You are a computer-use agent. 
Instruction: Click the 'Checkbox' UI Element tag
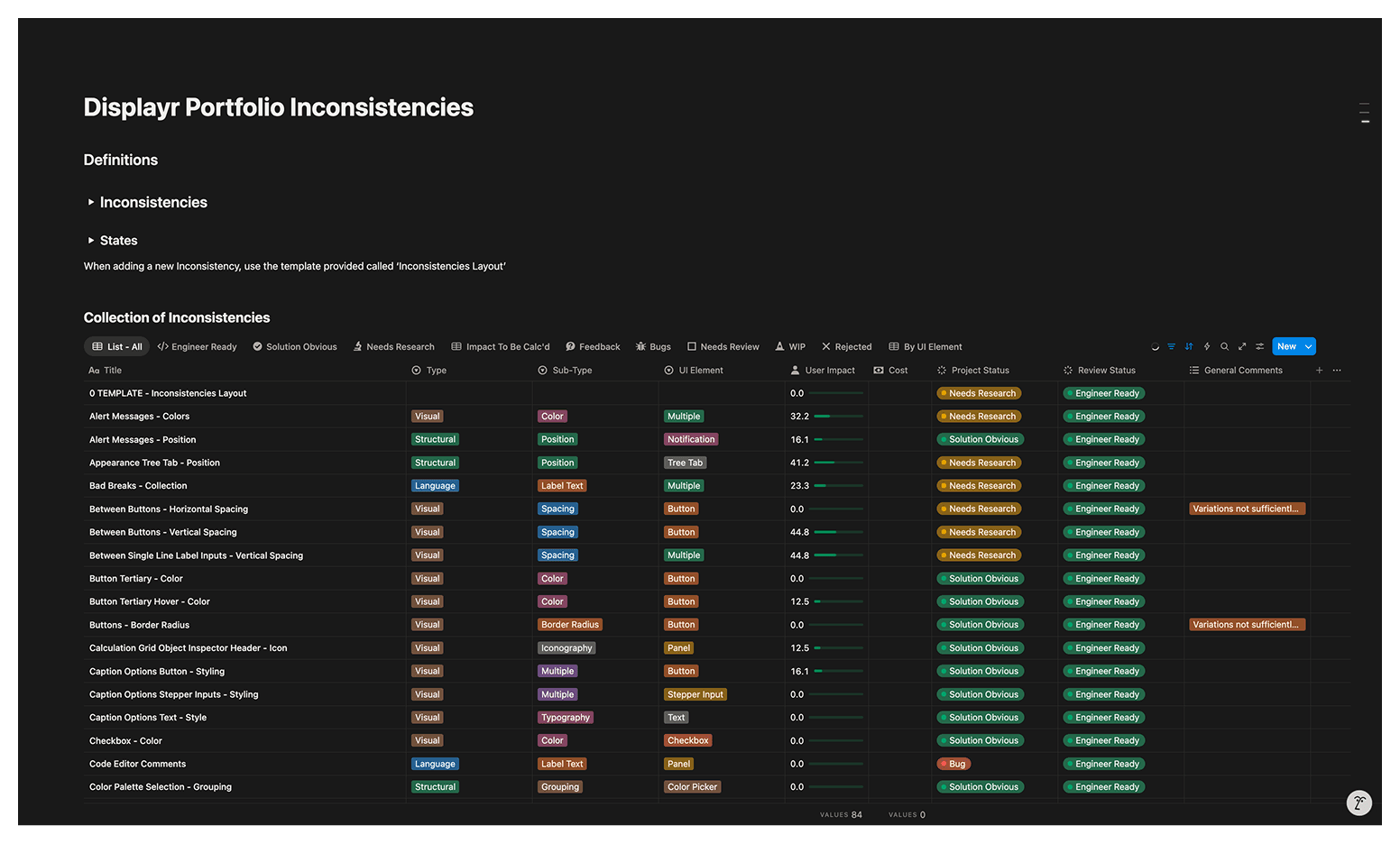[x=688, y=741]
